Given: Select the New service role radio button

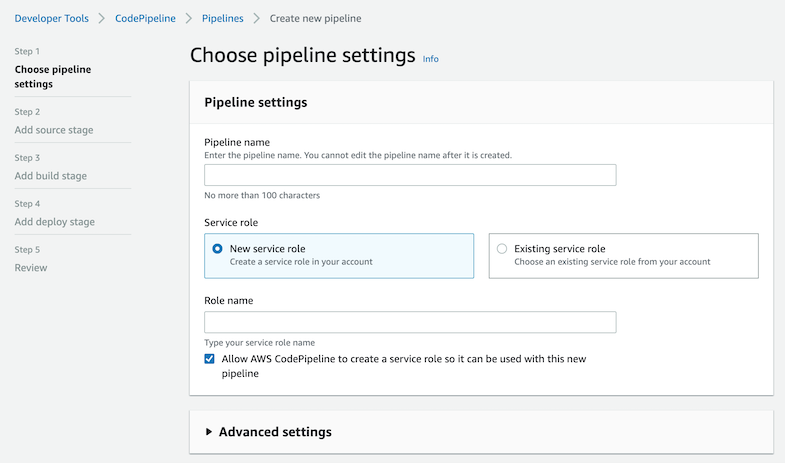Looking at the screenshot, I should click(217, 249).
